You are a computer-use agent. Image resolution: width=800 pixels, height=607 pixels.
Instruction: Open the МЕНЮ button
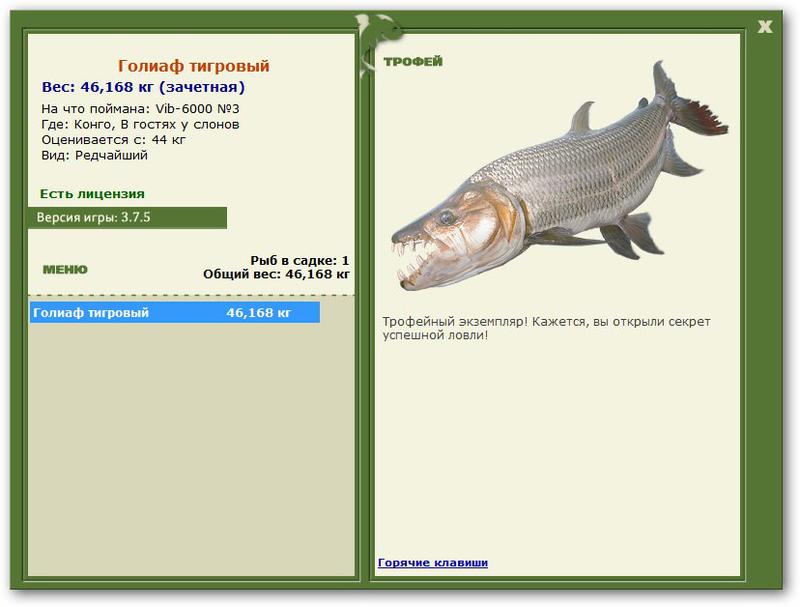point(65,269)
